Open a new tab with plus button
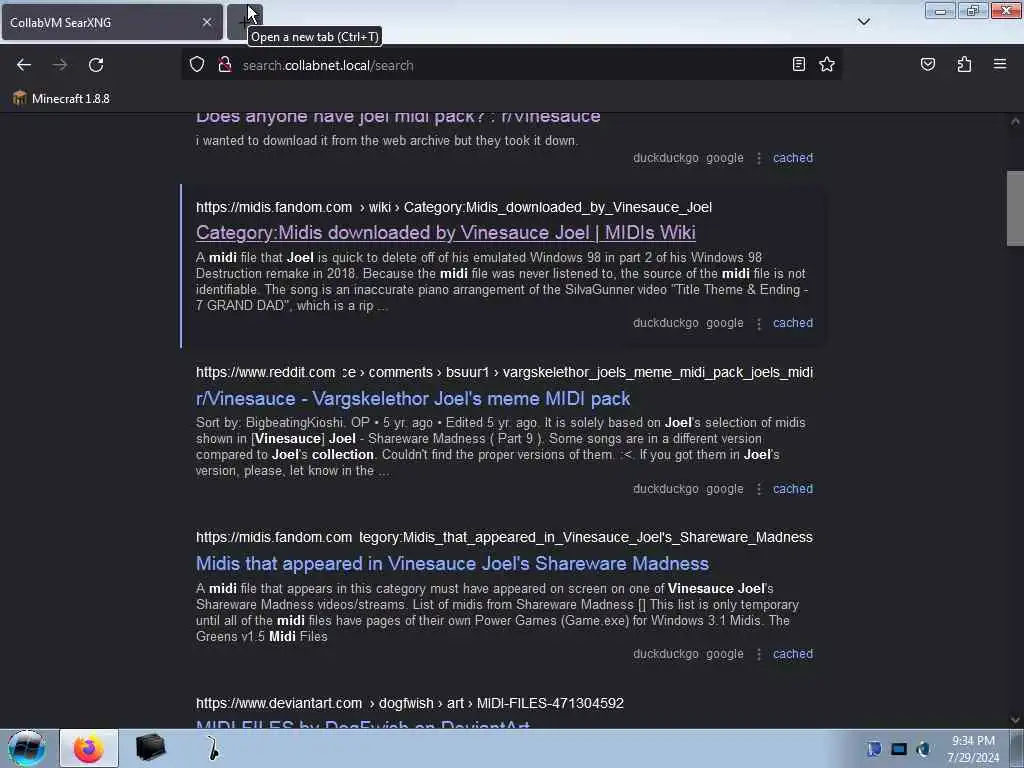Viewport: 1024px width, 768px height. coord(244,22)
